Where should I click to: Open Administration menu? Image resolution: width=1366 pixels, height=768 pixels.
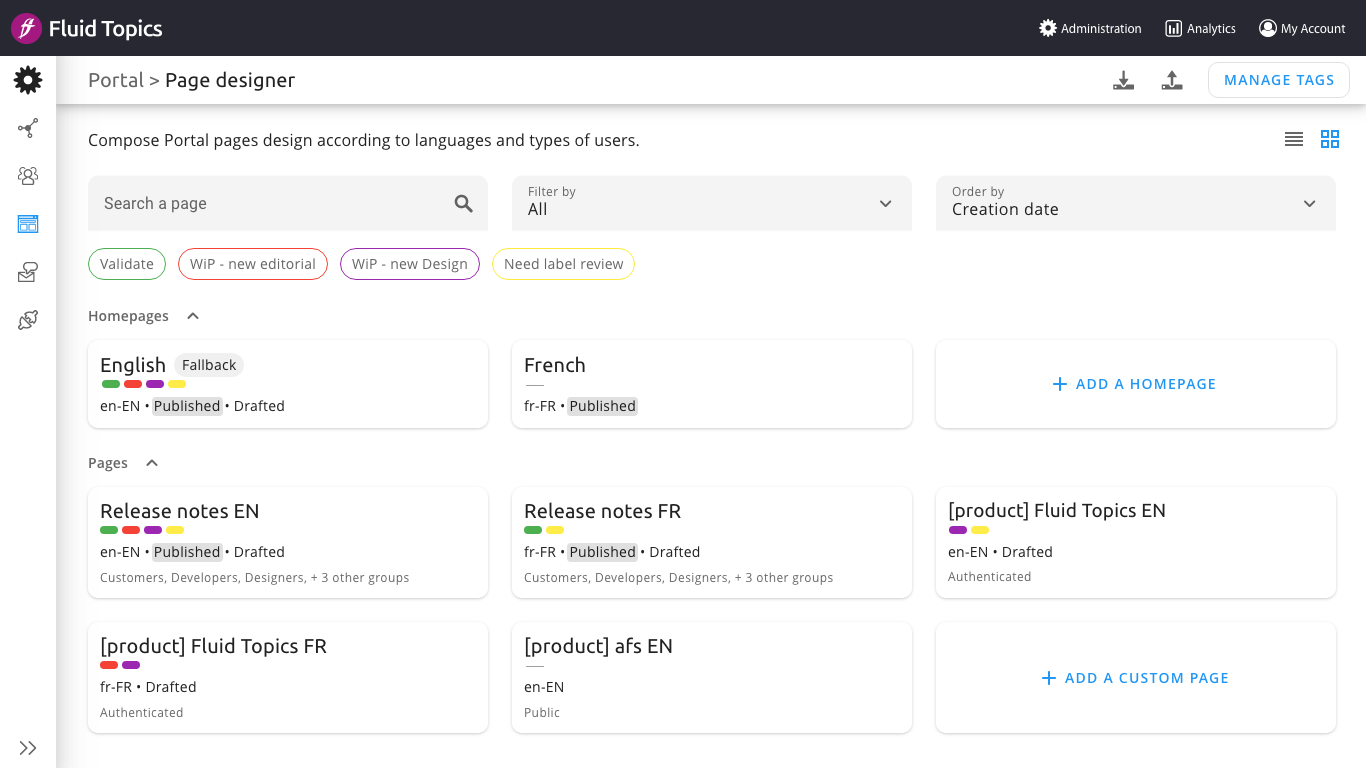click(x=1091, y=28)
